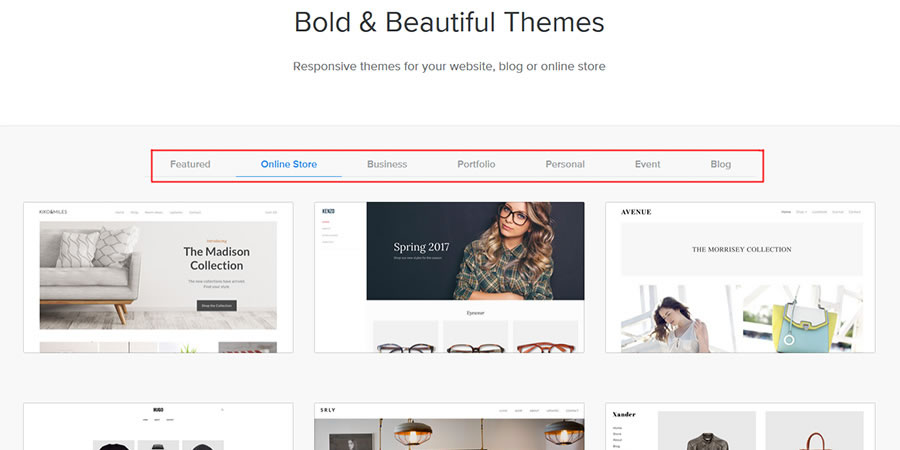Pick the Xander theme thumbnail
Image resolution: width=900 pixels, height=450 pixels.
(x=740, y=427)
